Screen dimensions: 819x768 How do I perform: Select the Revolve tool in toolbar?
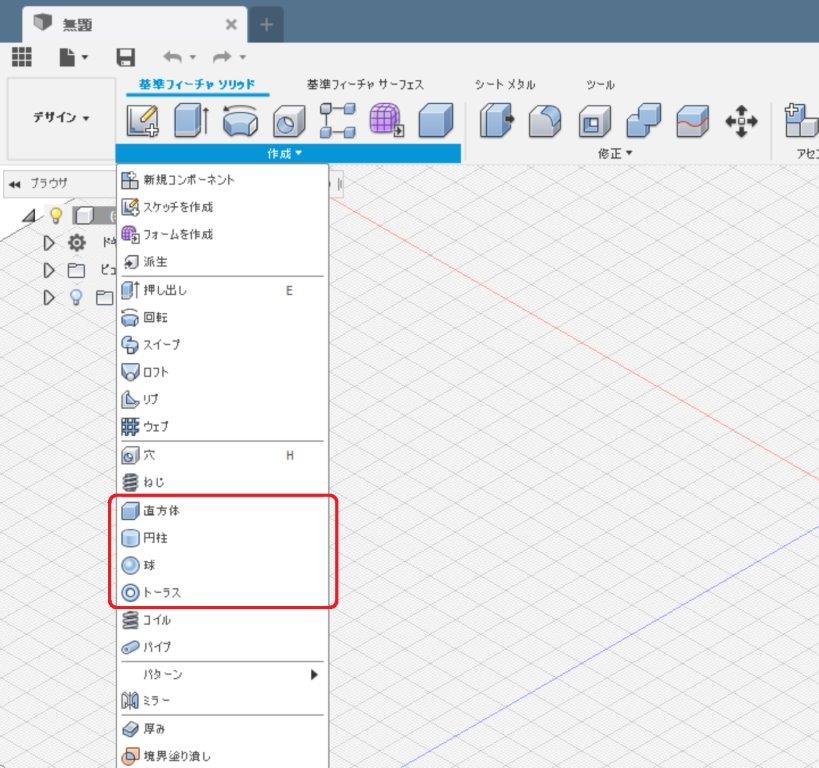(x=240, y=121)
